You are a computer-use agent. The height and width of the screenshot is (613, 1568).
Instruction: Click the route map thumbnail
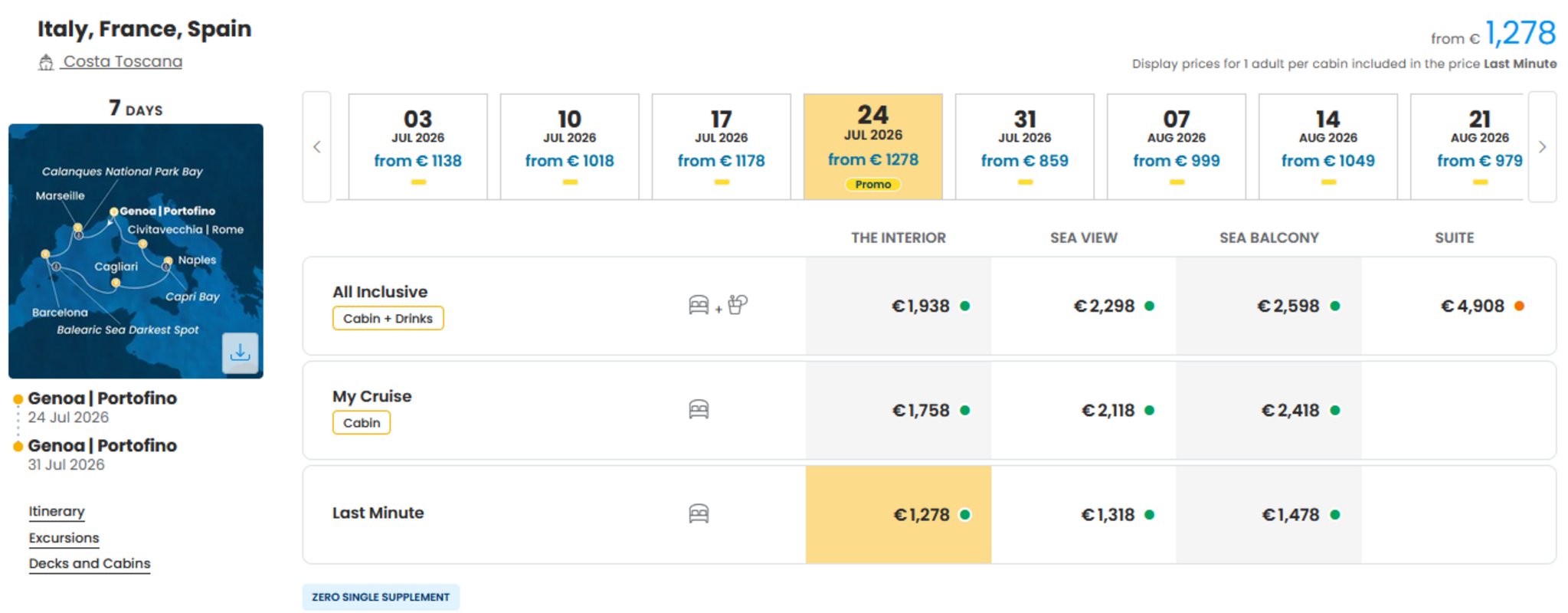(x=136, y=251)
